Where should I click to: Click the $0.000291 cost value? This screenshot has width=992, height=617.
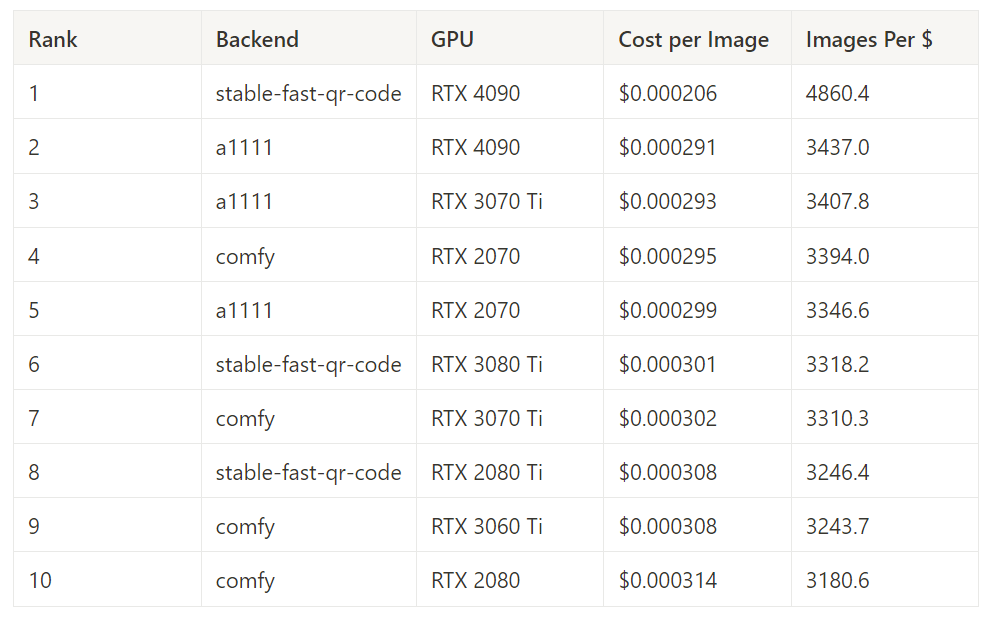(667, 147)
